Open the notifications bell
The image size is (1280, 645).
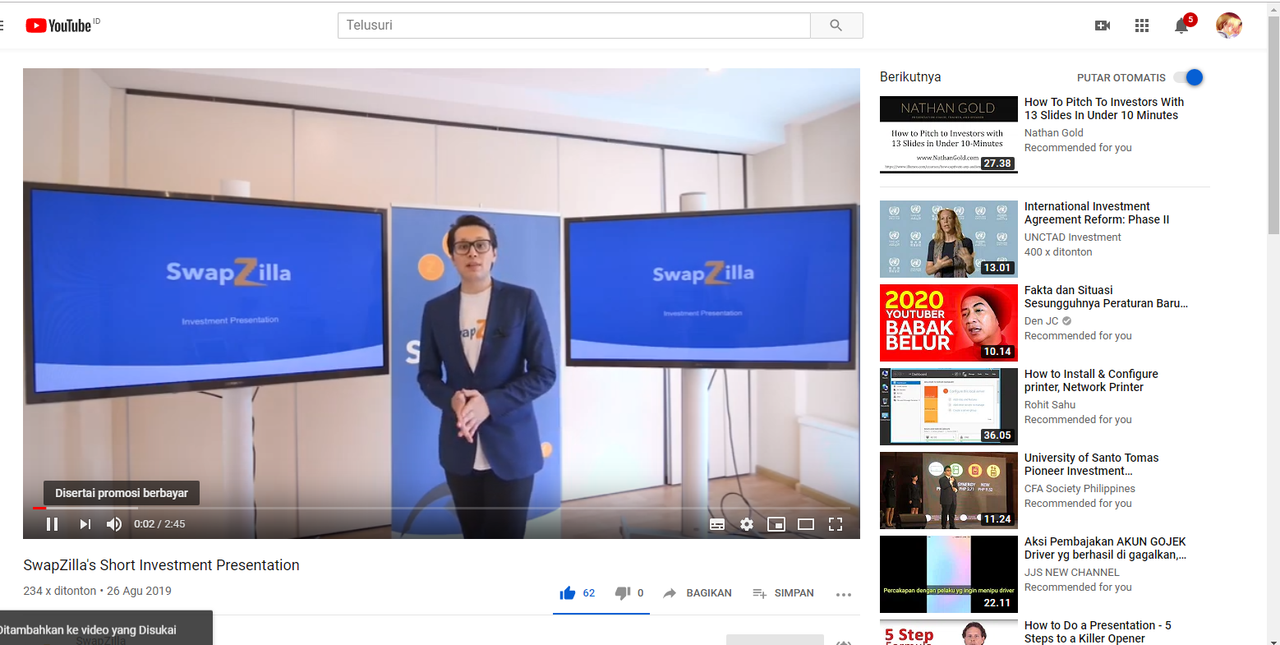point(1182,26)
